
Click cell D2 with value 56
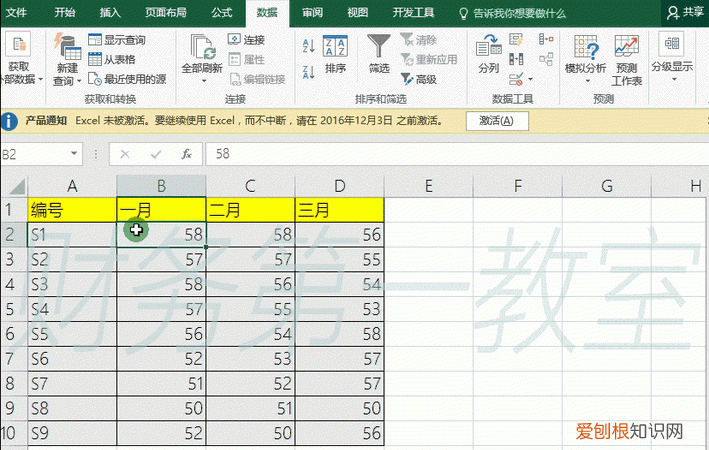[x=339, y=235]
